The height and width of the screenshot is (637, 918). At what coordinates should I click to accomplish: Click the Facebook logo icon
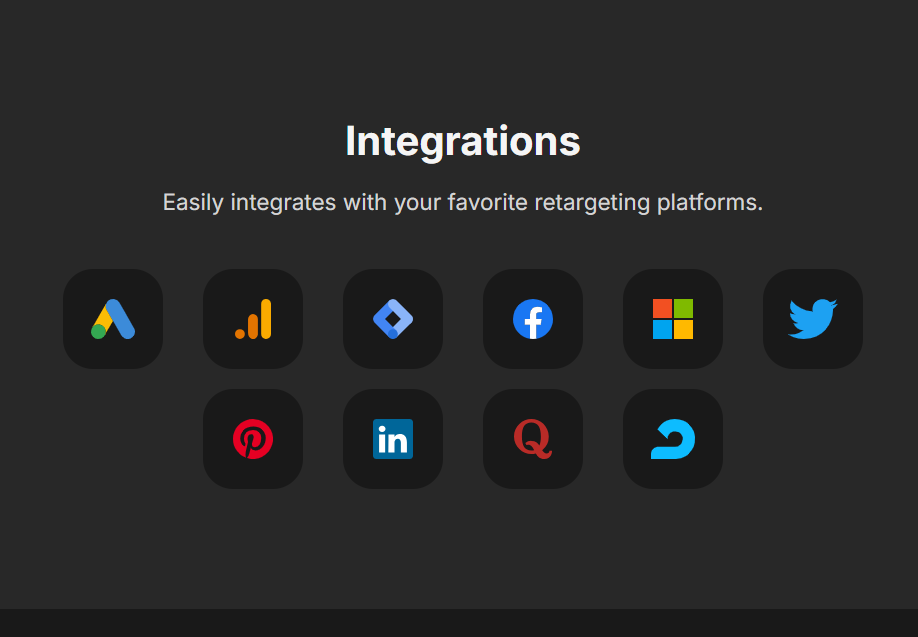click(x=533, y=319)
